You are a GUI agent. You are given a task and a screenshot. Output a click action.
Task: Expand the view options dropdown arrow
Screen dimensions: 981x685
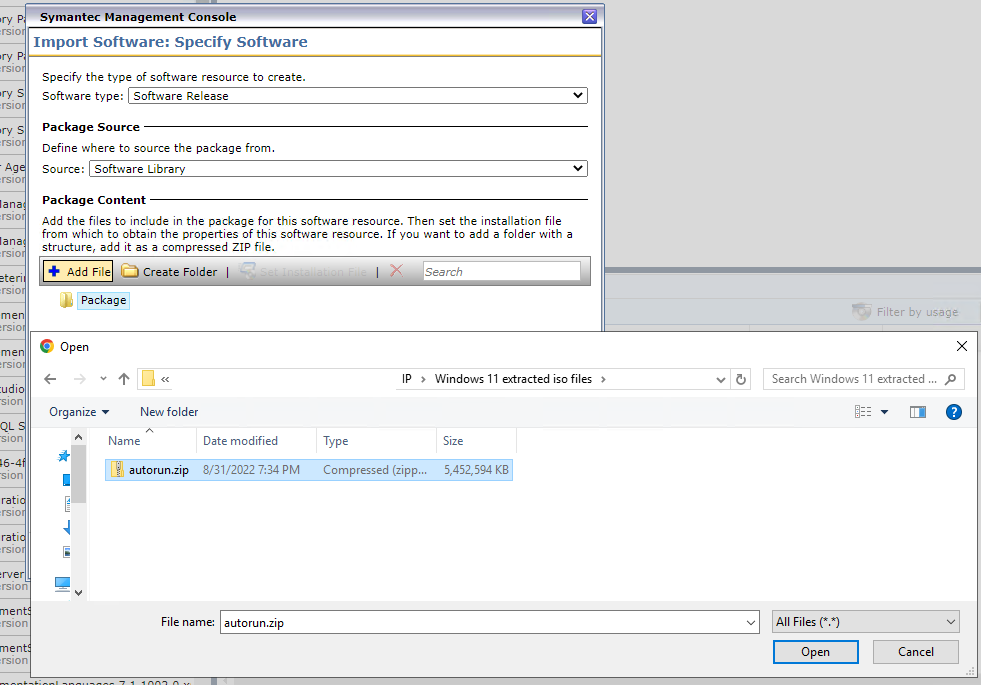885,412
